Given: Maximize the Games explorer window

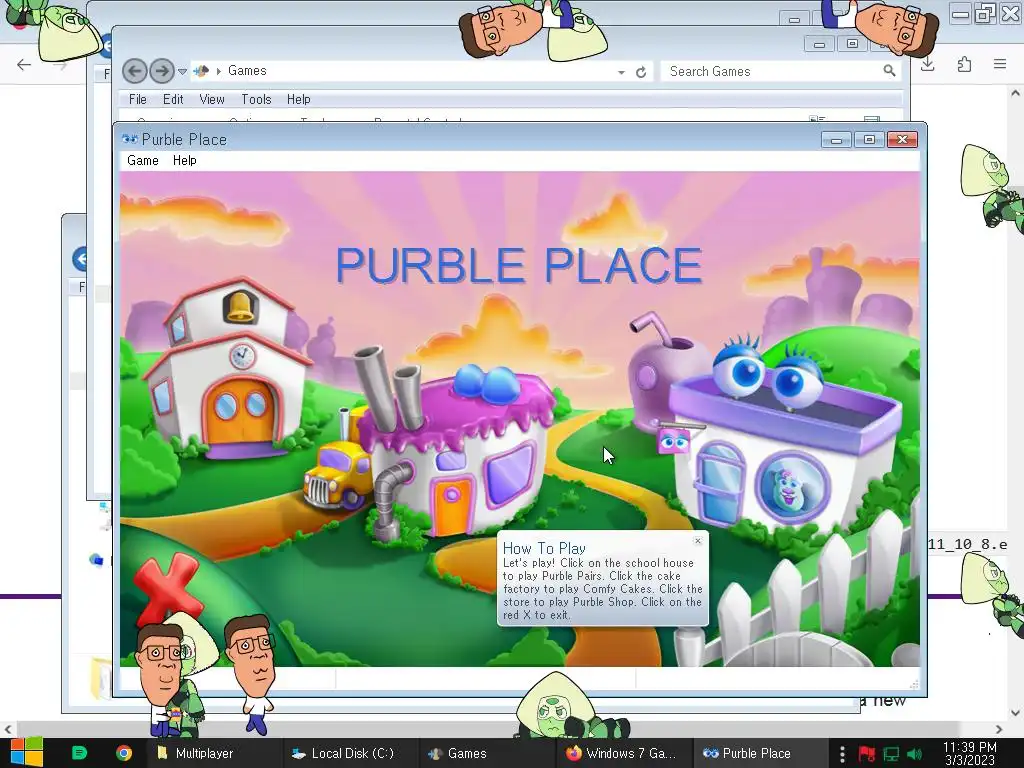Looking at the screenshot, I should [x=852, y=44].
